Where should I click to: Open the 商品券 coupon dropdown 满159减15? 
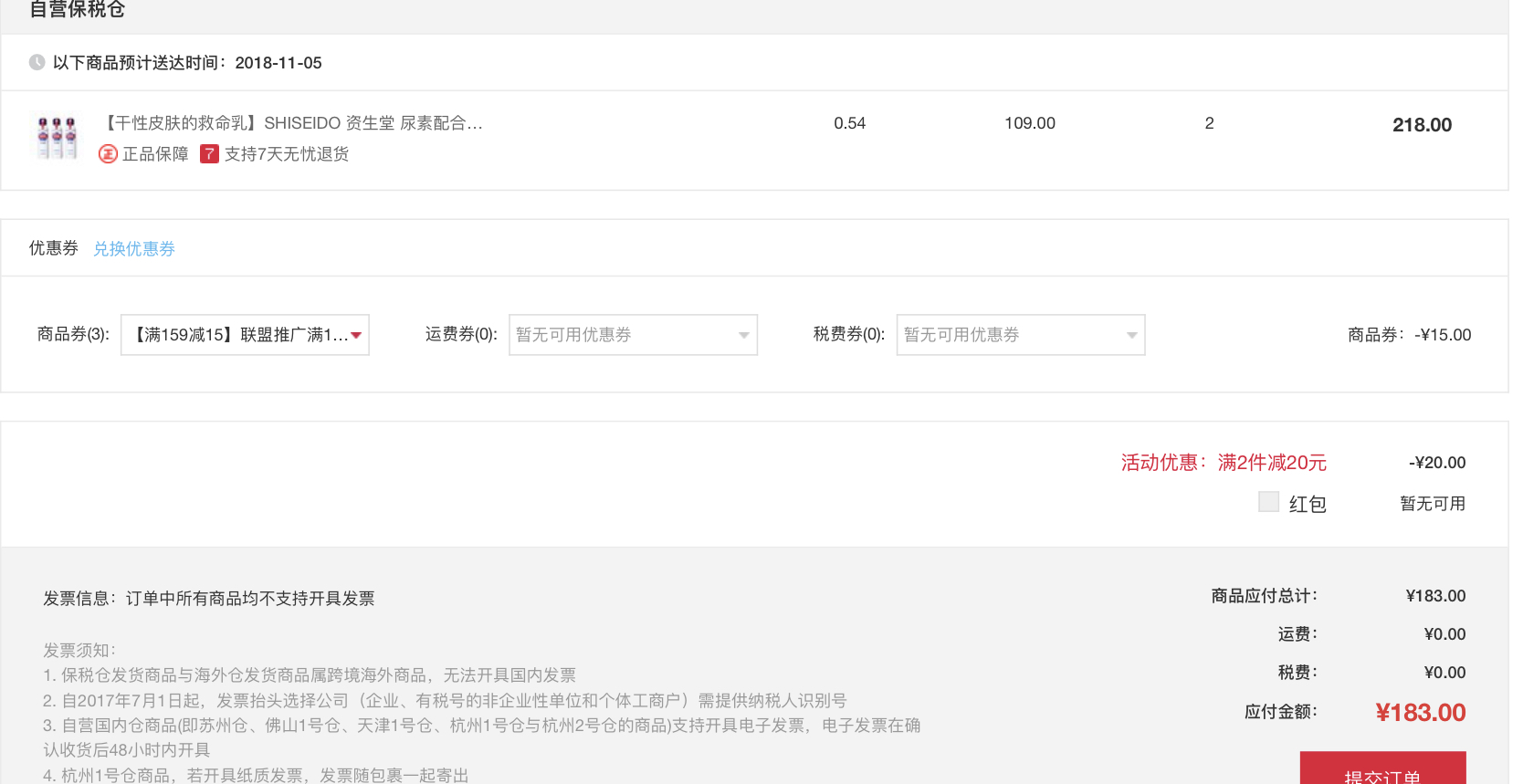pyautogui.click(x=245, y=335)
